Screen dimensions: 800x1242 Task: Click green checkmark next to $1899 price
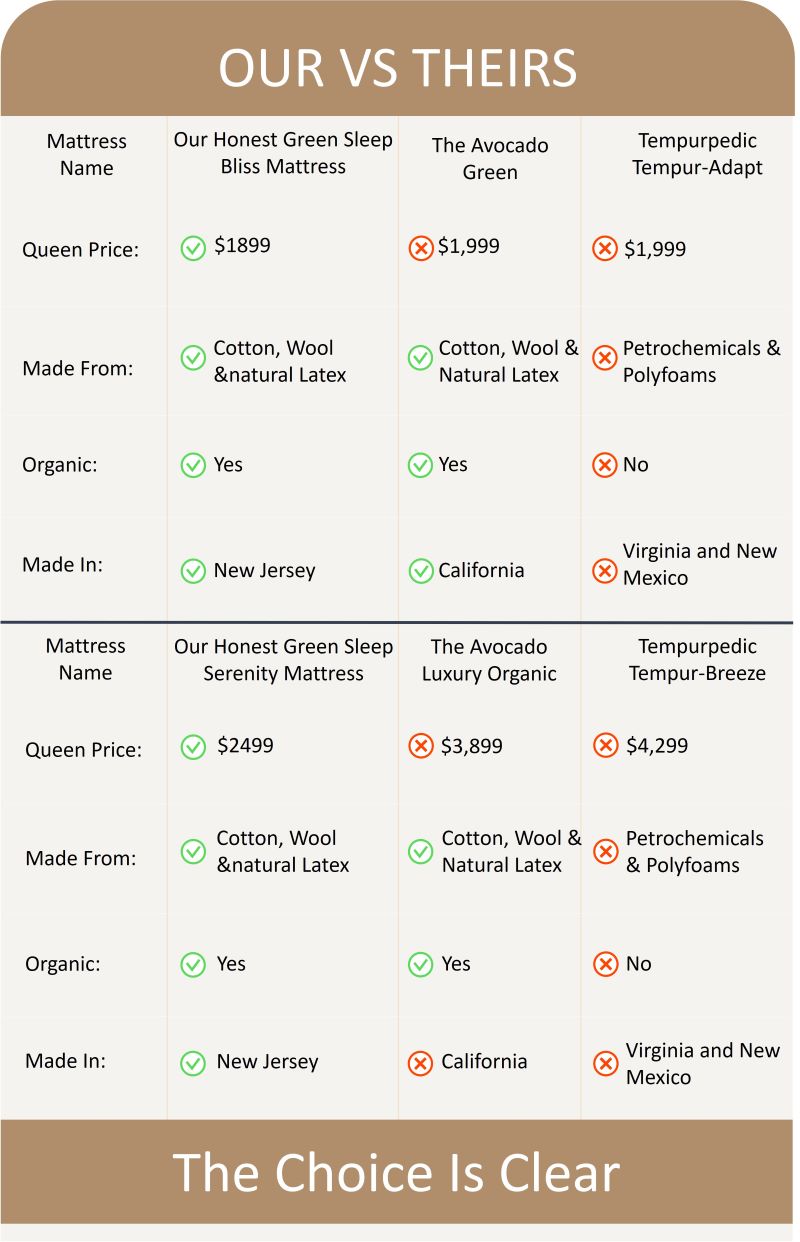(x=193, y=248)
